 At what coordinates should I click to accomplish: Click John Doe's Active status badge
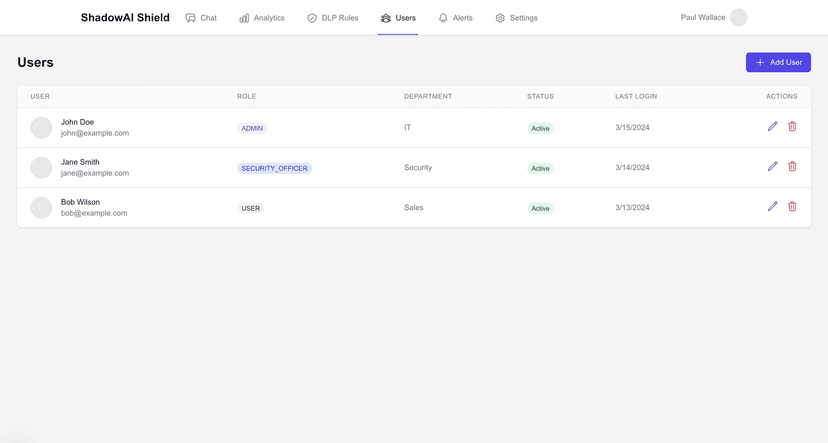(540, 128)
